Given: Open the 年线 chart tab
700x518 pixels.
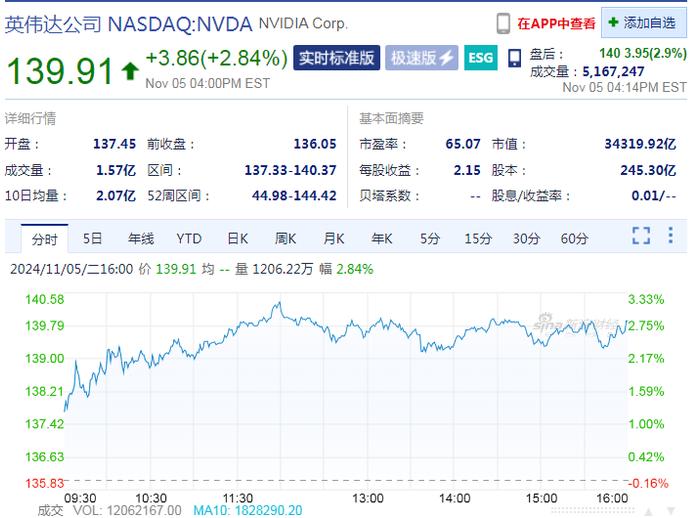Looking at the screenshot, I should (141, 238).
